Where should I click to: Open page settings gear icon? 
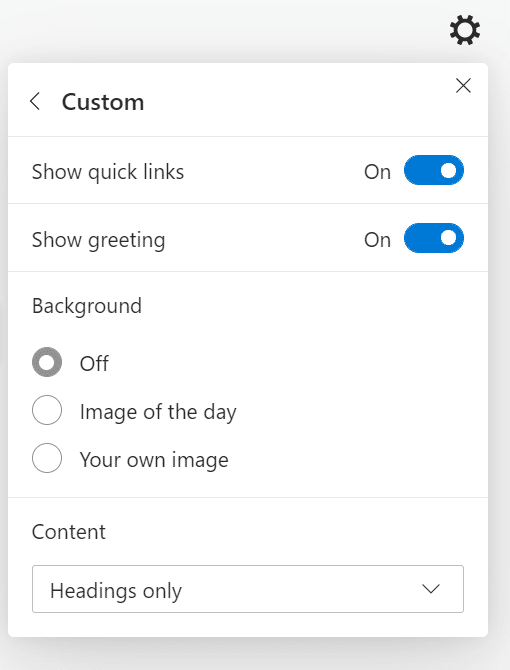coord(465,30)
